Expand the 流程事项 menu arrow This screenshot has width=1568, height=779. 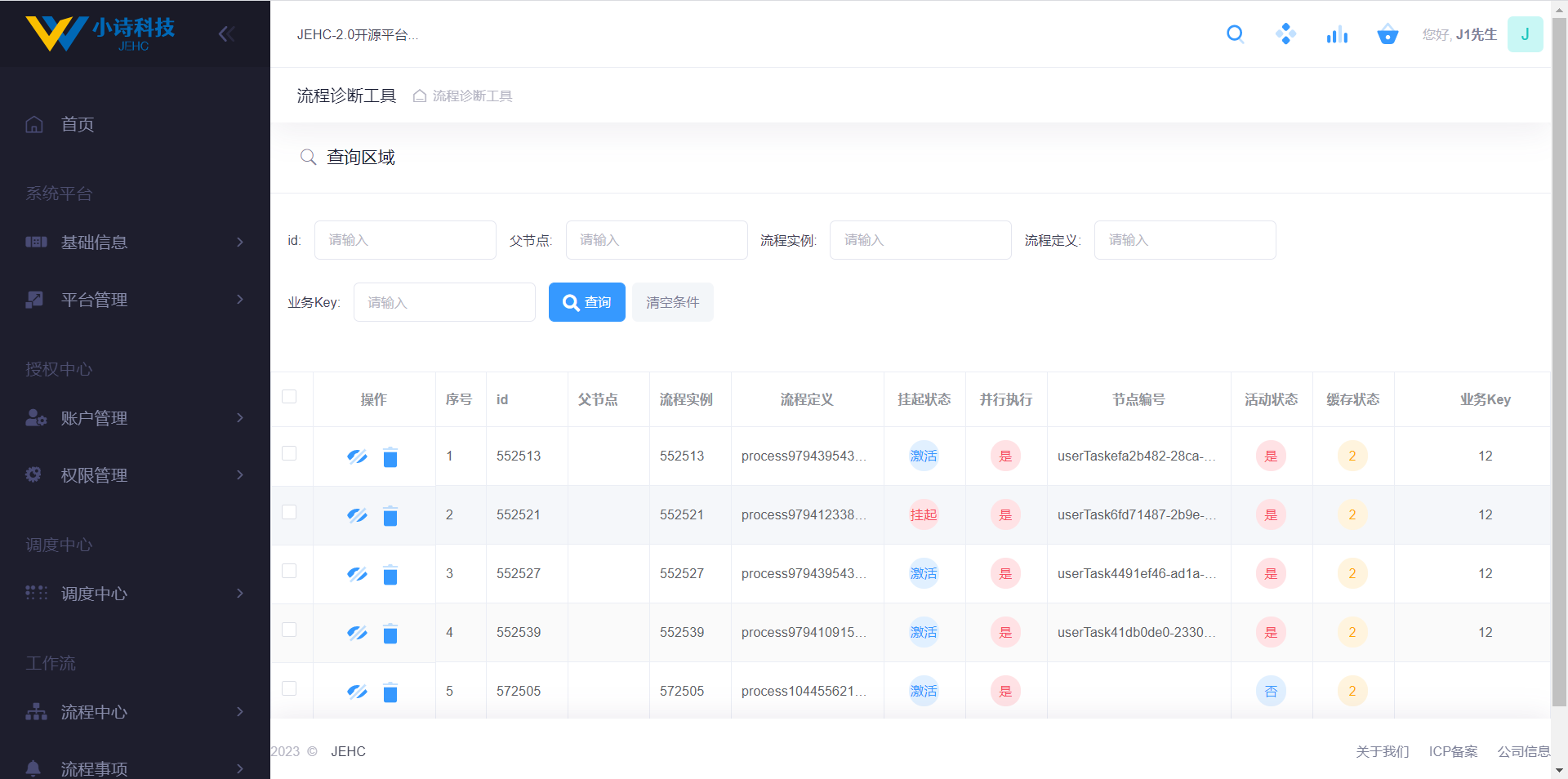(x=240, y=768)
